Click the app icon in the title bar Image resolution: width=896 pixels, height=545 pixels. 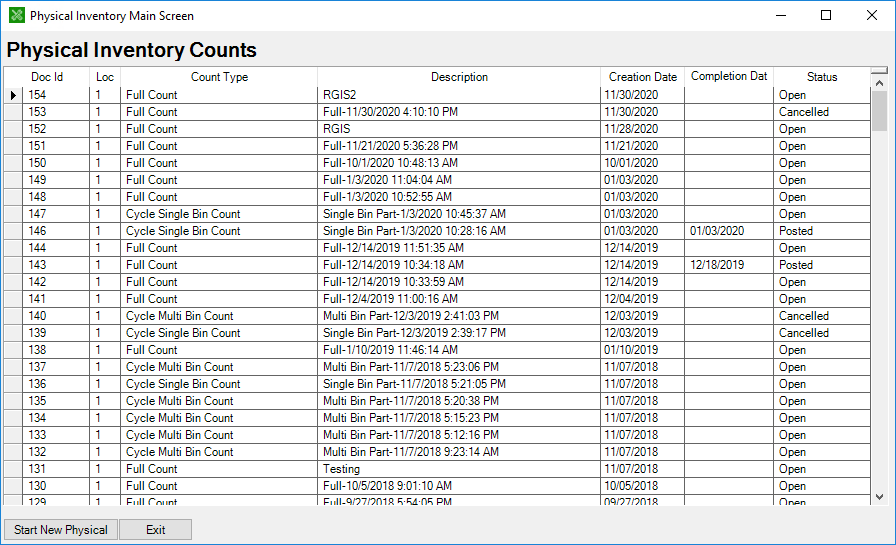pos(17,15)
